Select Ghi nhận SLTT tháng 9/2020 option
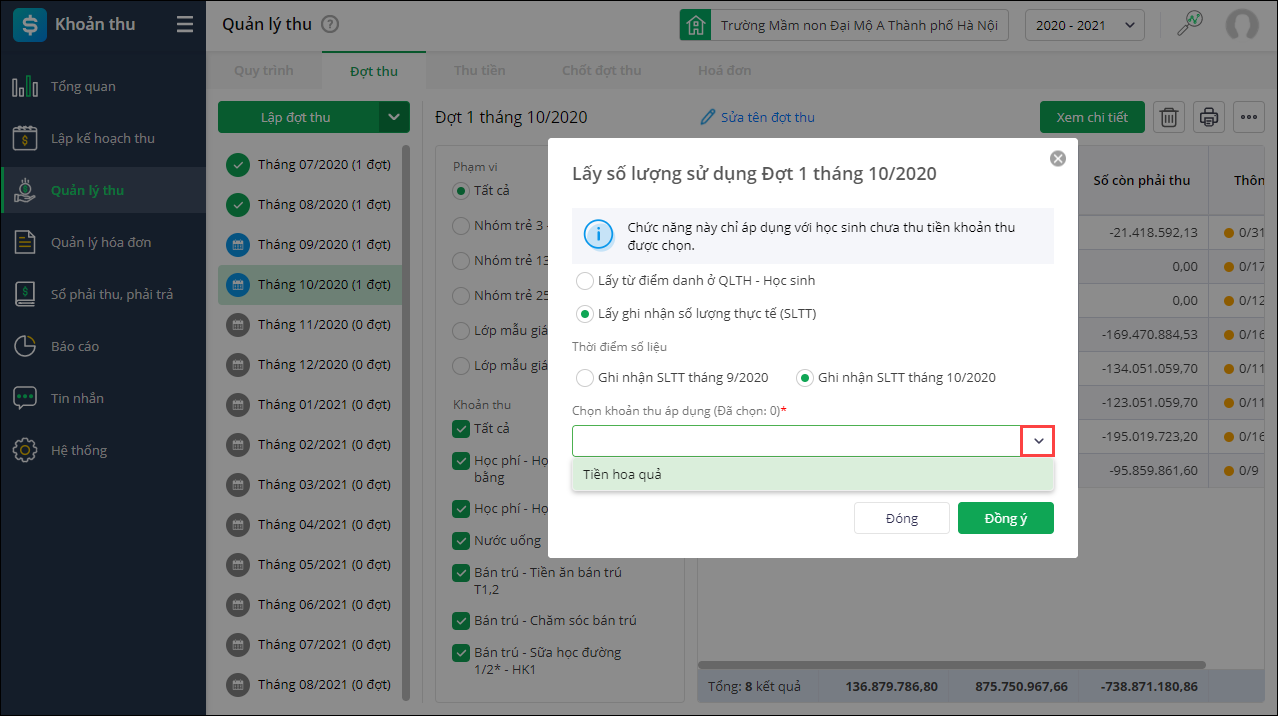Image resolution: width=1278 pixels, height=716 pixels. (x=585, y=378)
